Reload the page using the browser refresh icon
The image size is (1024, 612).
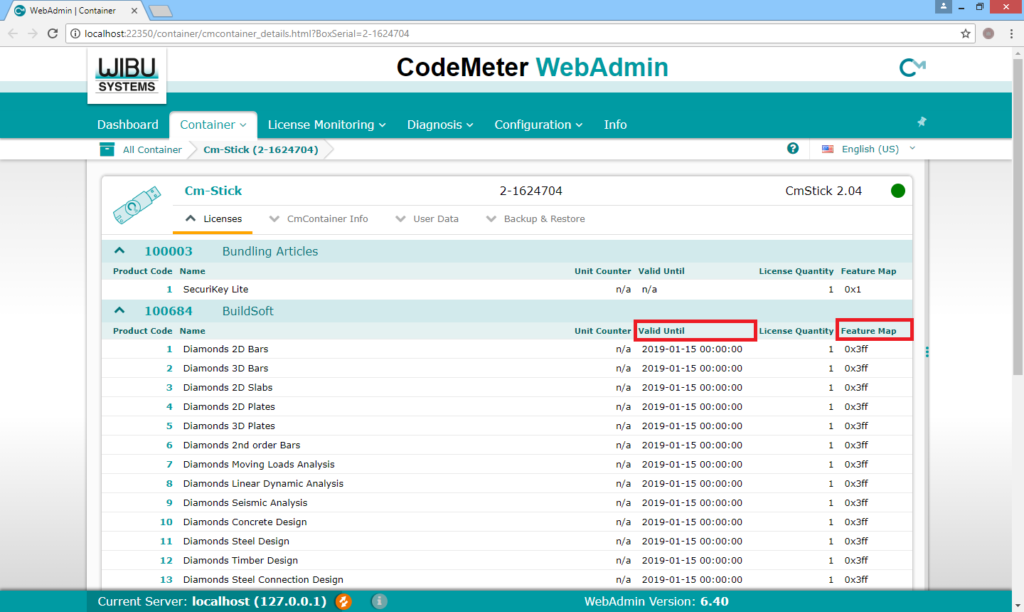pyautogui.click(x=51, y=32)
